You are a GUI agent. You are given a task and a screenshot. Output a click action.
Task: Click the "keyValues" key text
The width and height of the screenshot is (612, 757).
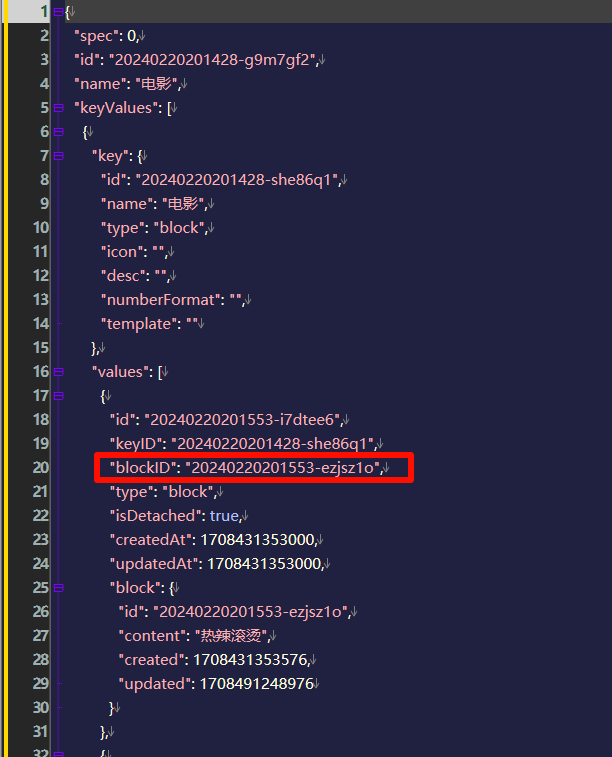coord(115,108)
